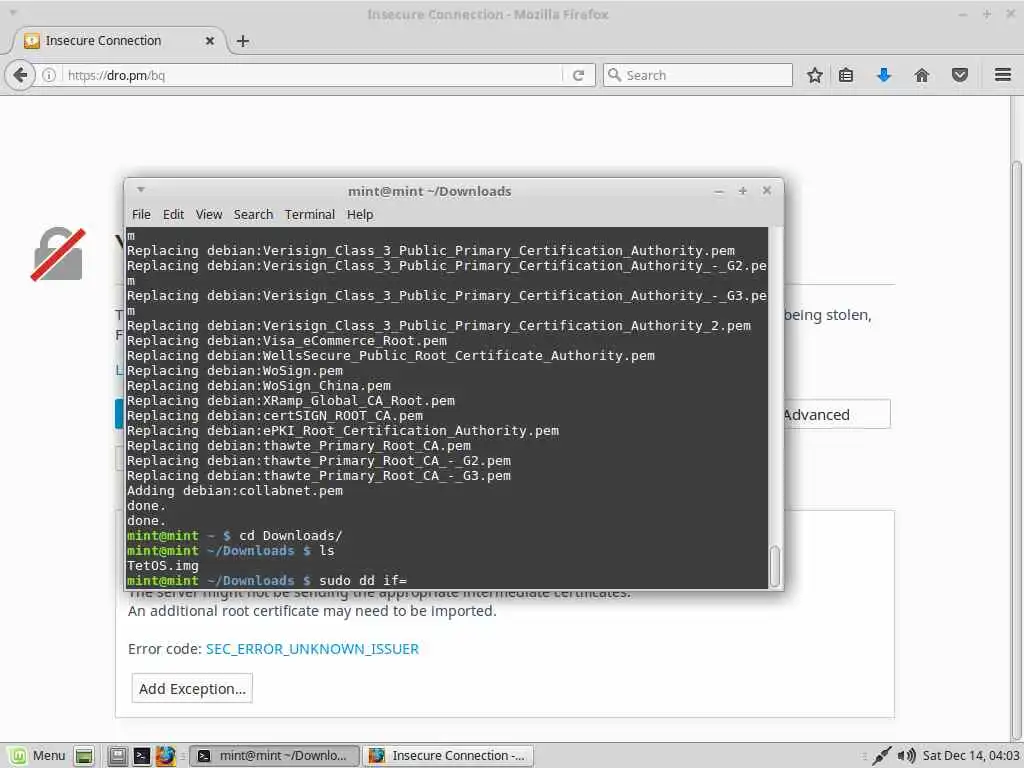
Task: Open terminal window menu triangle in title bar
Action: click(x=140, y=190)
